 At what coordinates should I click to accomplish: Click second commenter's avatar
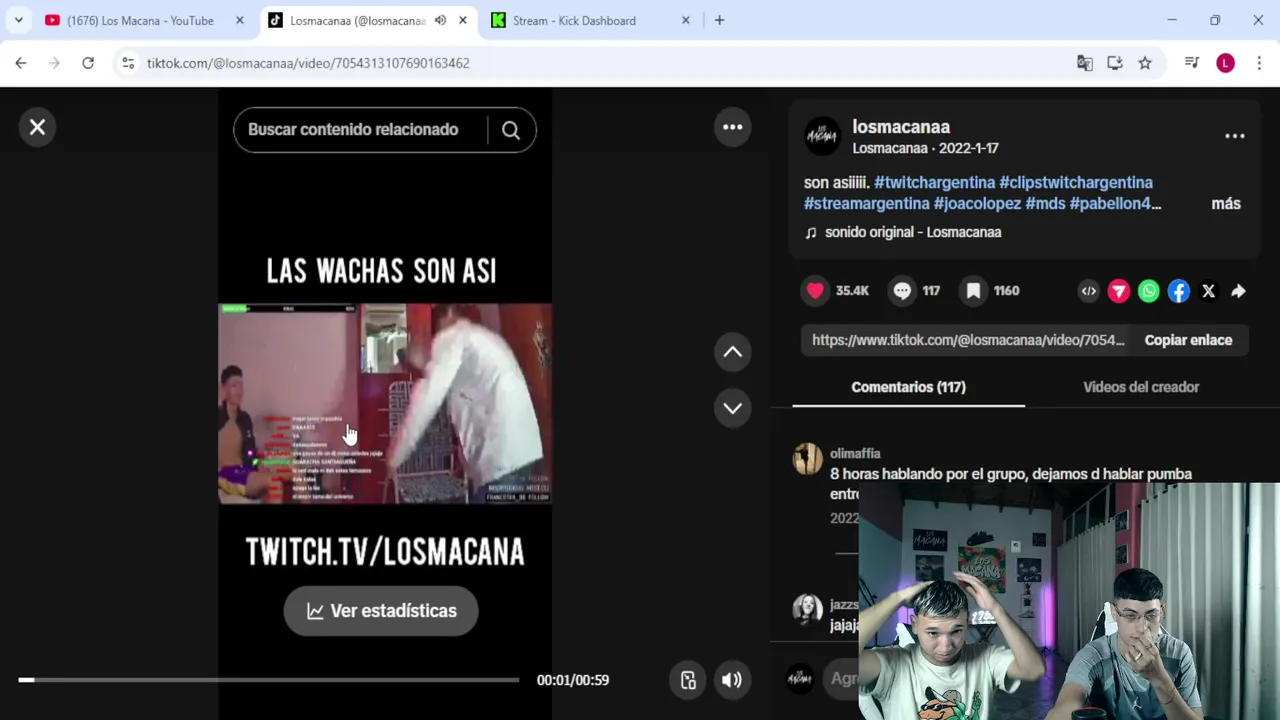[807, 609]
